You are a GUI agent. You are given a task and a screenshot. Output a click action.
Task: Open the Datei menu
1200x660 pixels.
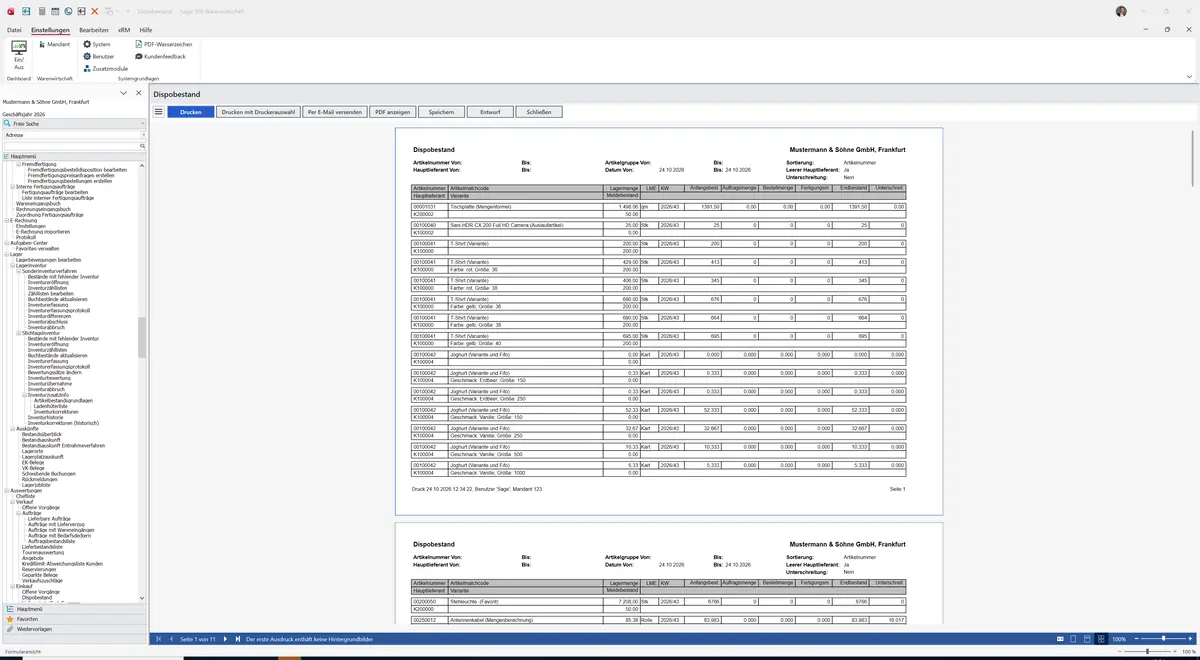14,30
